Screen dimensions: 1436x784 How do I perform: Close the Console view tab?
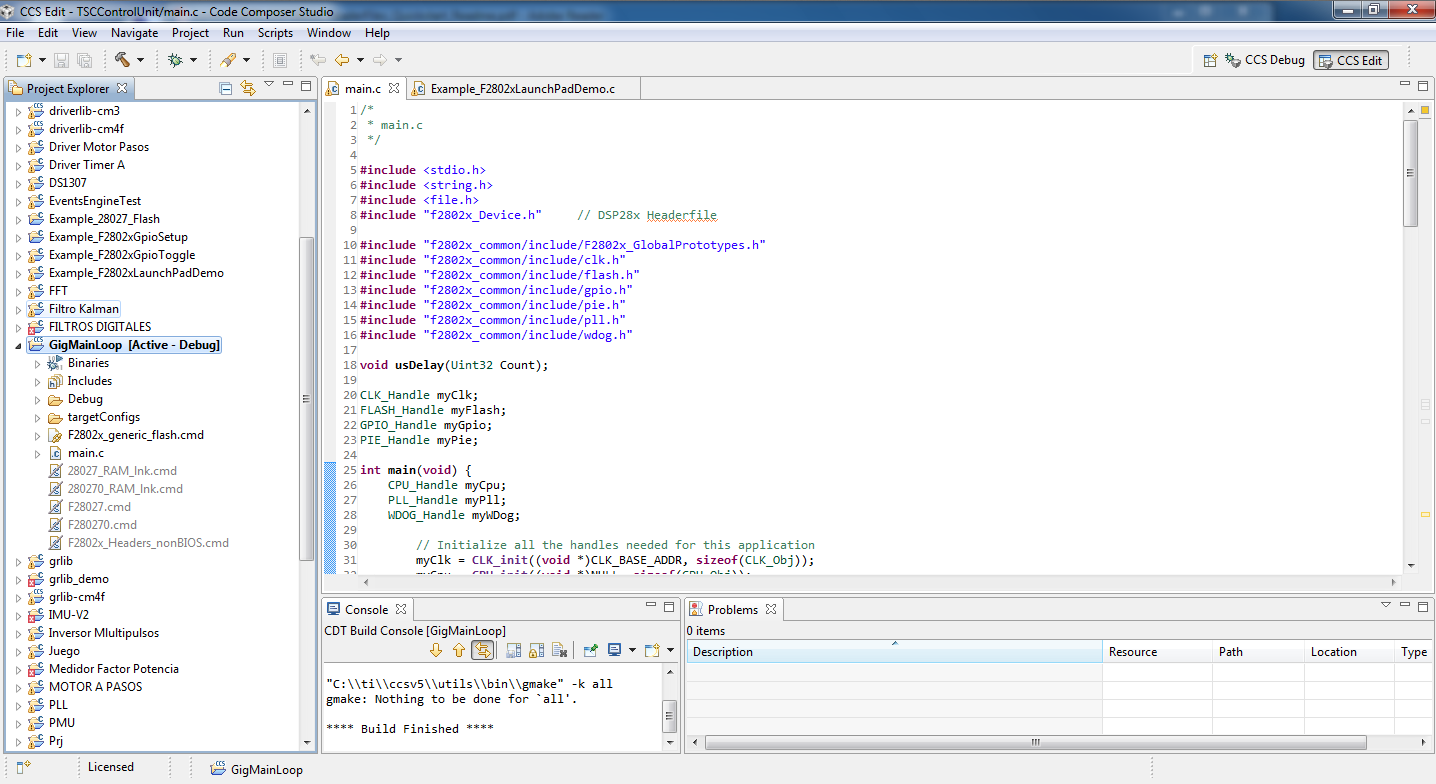pos(400,609)
